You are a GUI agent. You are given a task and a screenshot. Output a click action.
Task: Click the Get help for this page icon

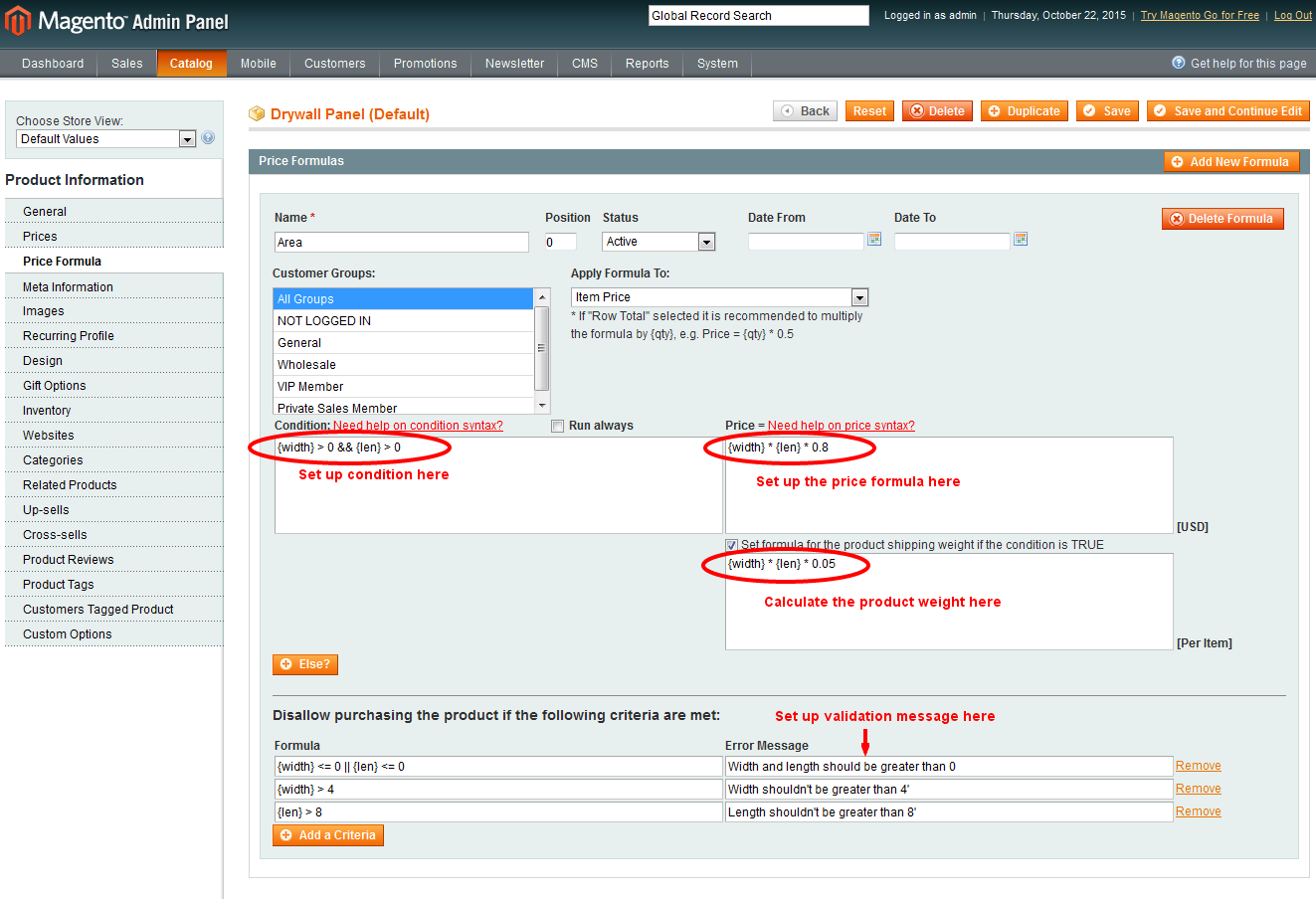[1179, 63]
